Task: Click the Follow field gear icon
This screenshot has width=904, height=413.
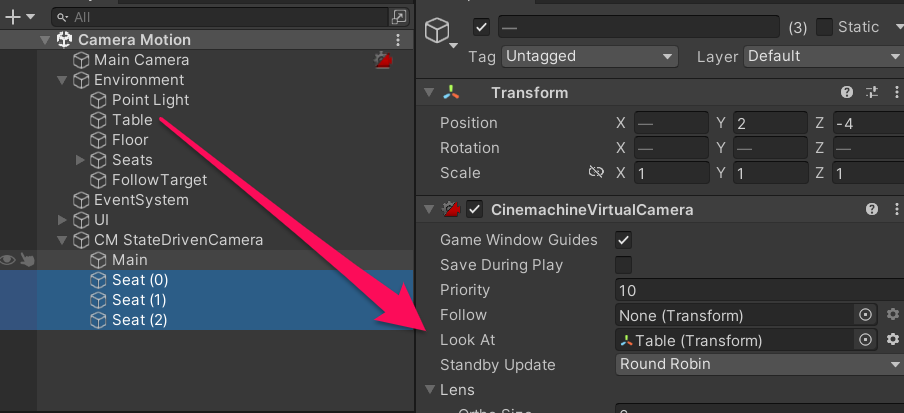Action: 893,315
